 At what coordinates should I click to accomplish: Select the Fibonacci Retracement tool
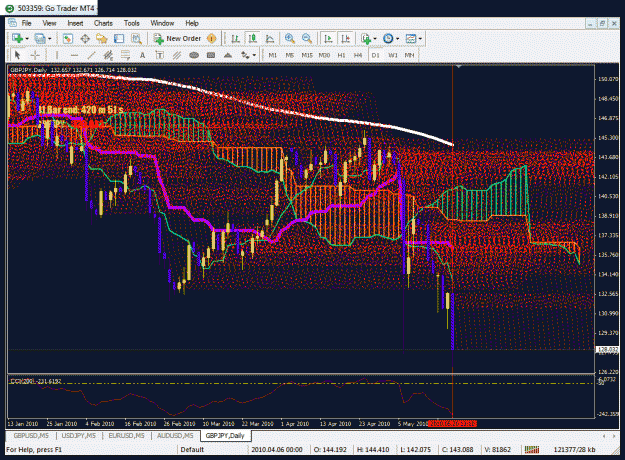[x=125, y=55]
